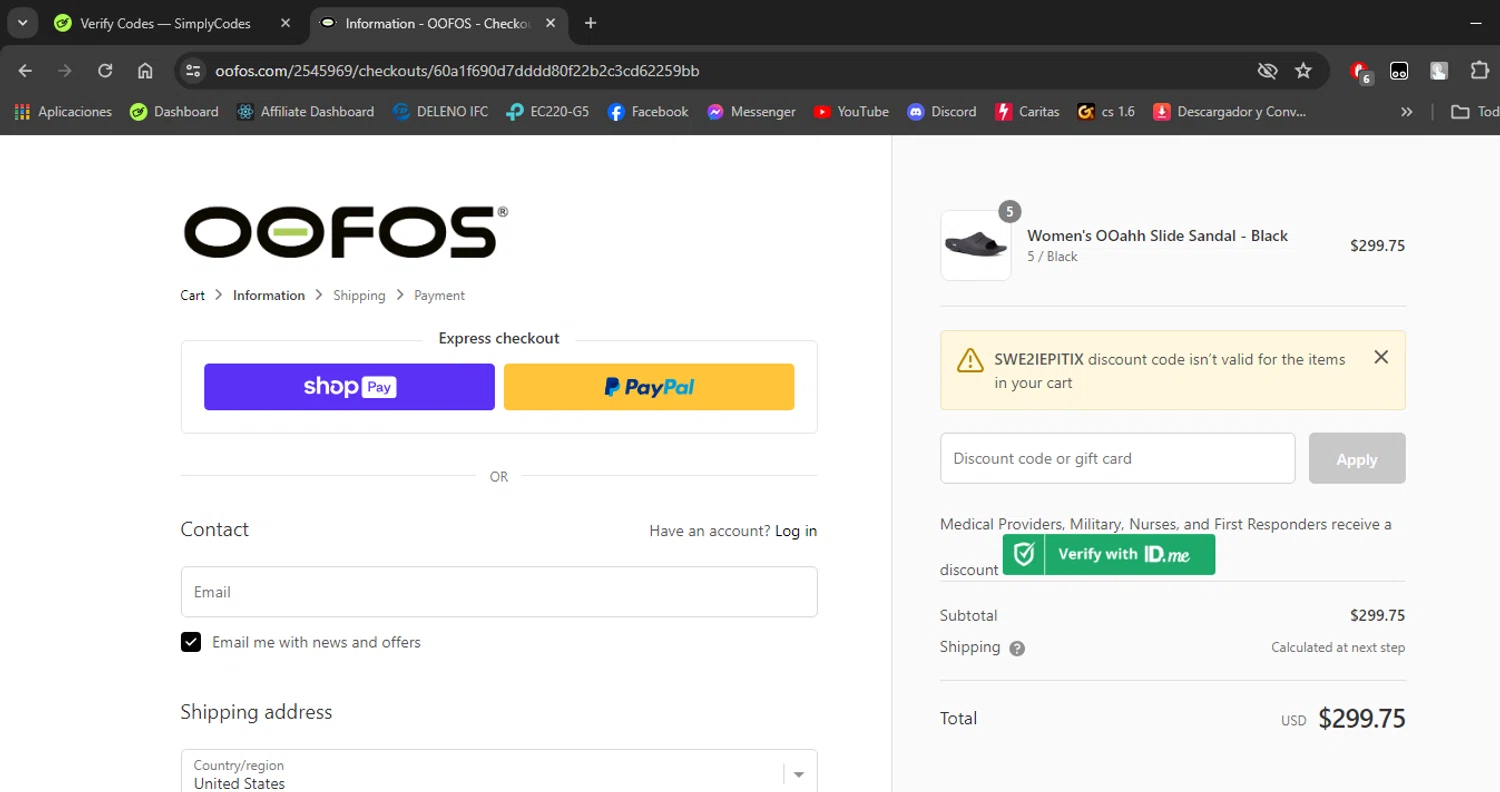The height and width of the screenshot is (792, 1500).
Task: Pay with PayPal express checkout
Action: [x=649, y=387]
